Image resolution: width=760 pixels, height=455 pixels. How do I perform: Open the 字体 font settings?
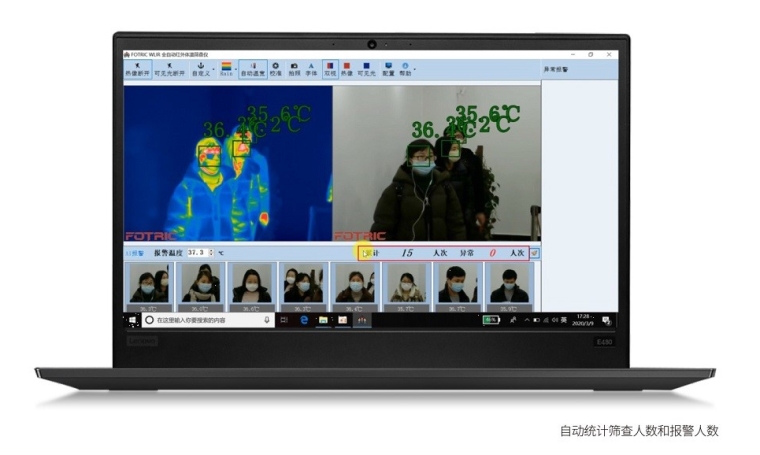point(311,69)
